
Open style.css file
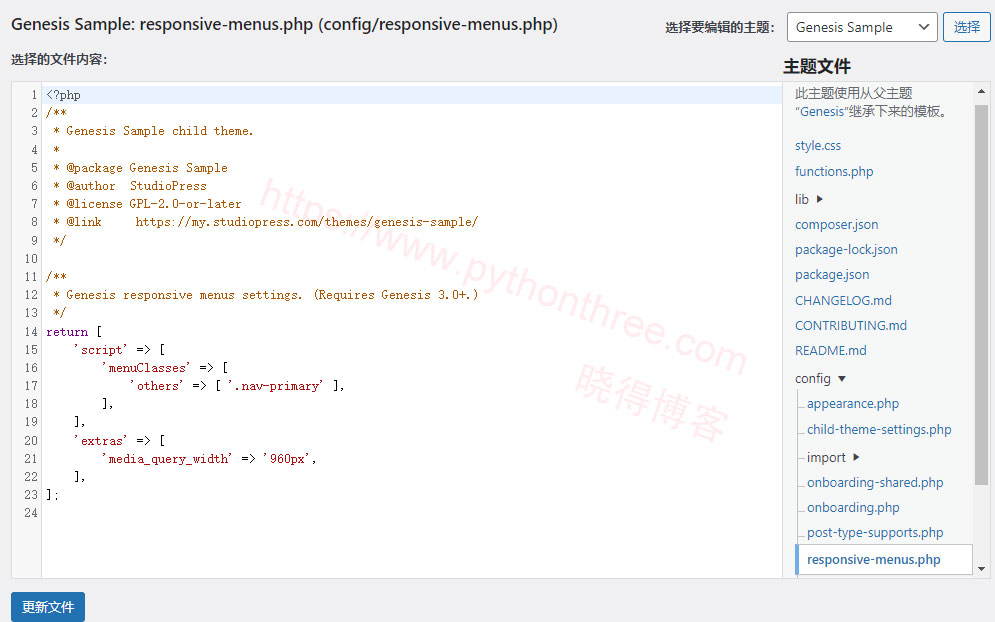pyautogui.click(x=817, y=145)
